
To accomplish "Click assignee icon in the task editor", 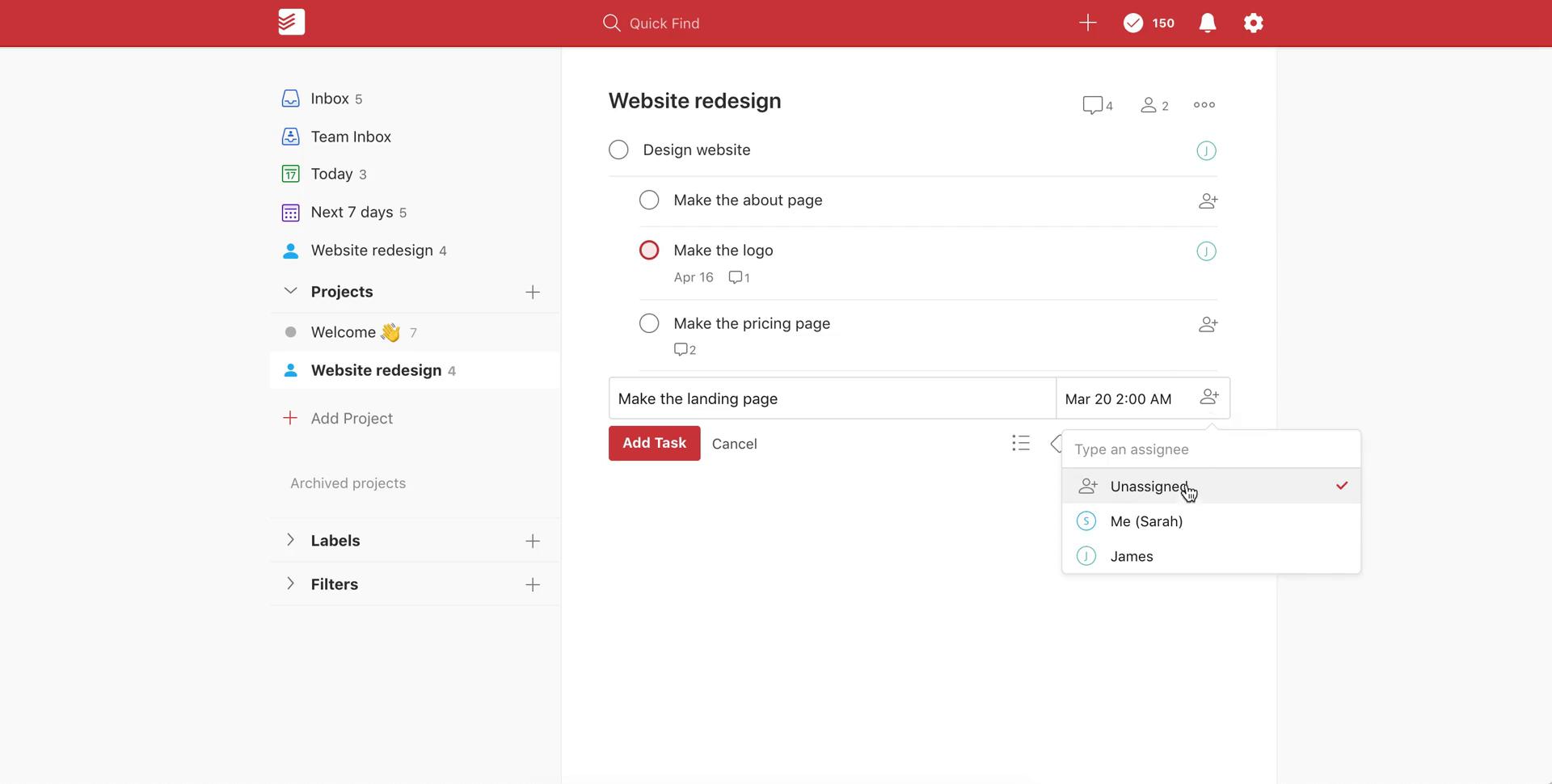I will pyautogui.click(x=1209, y=397).
